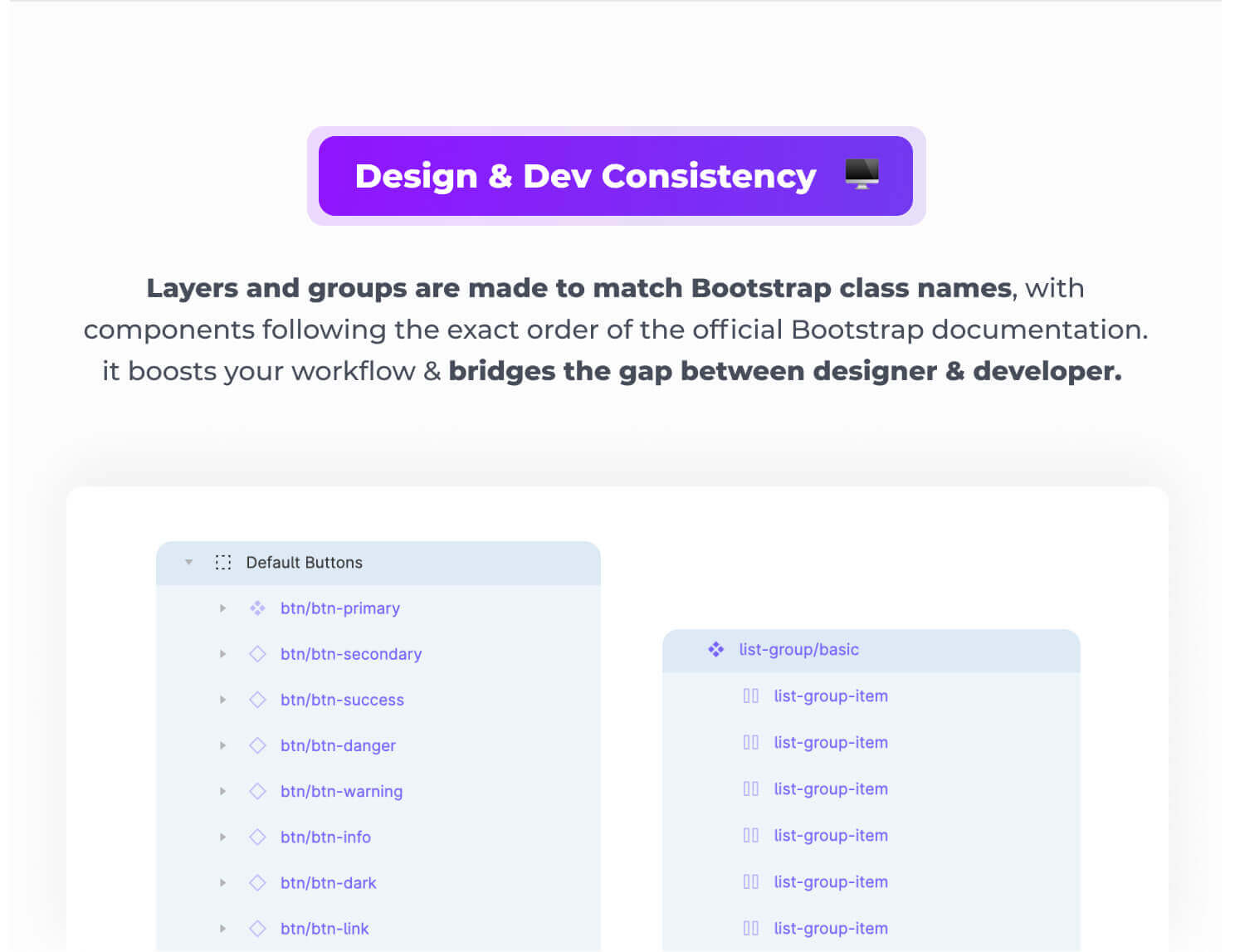Select the btn/btn-primary layer name

(340, 608)
